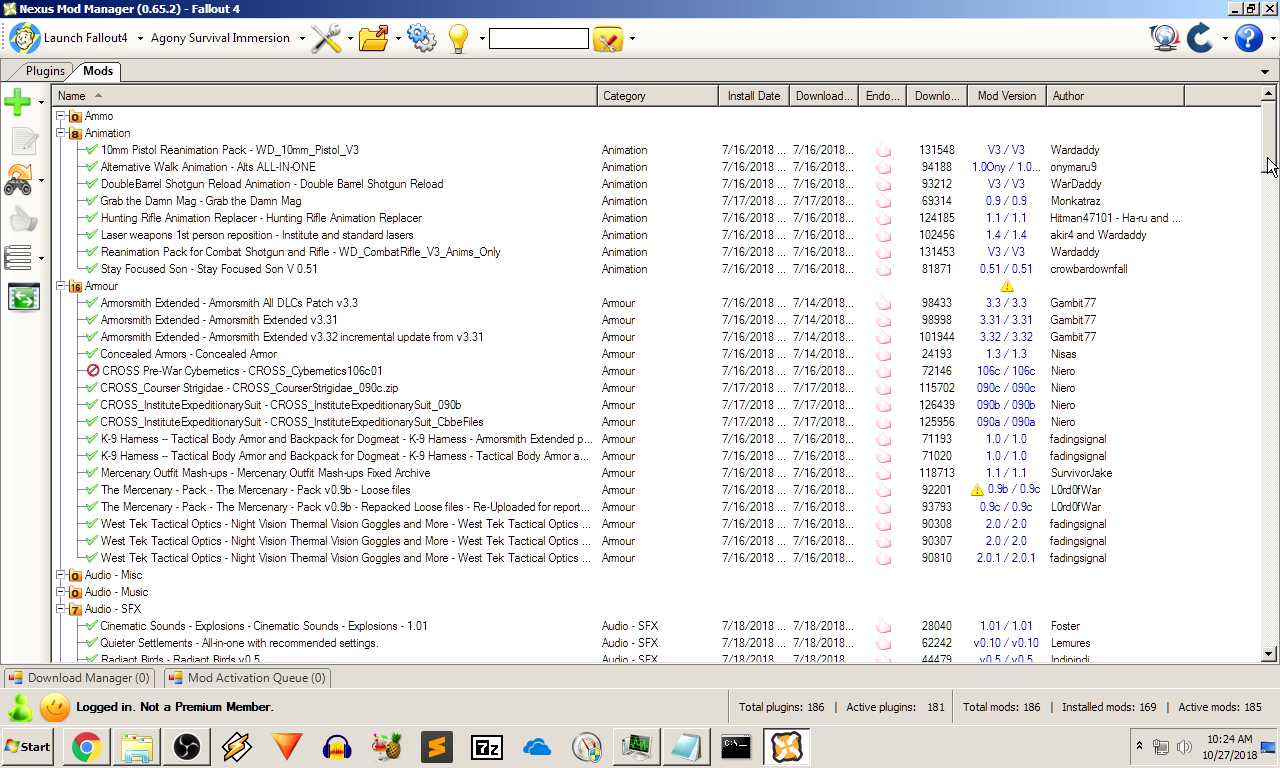The height and width of the screenshot is (768, 1280).
Task: Click the mod list vertical scrollbar thumb
Action: coord(1269,138)
